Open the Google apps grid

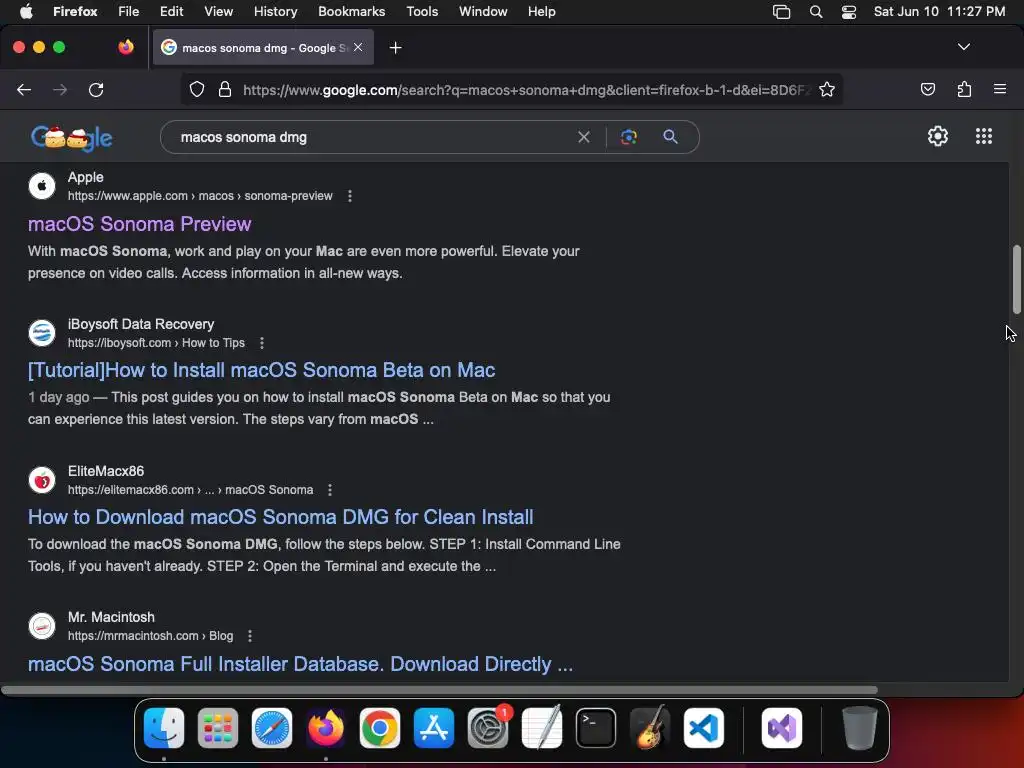tap(984, 136)
